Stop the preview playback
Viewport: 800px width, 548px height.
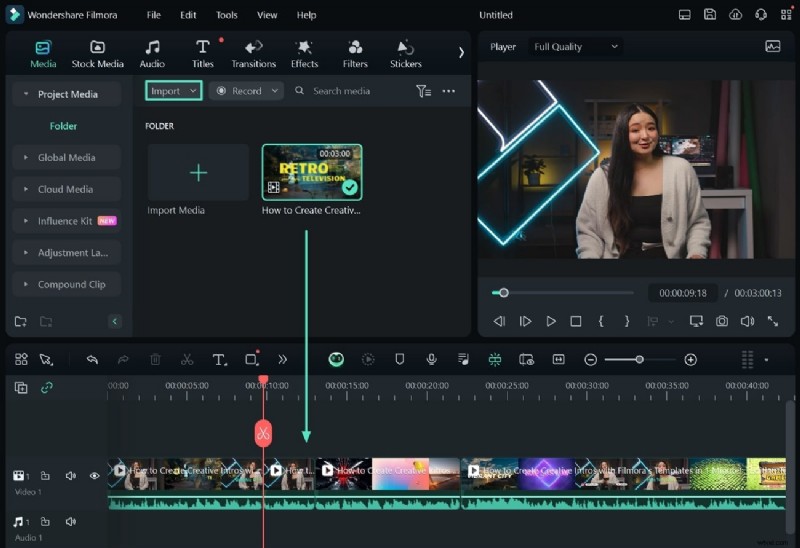[x=576, y=321]
